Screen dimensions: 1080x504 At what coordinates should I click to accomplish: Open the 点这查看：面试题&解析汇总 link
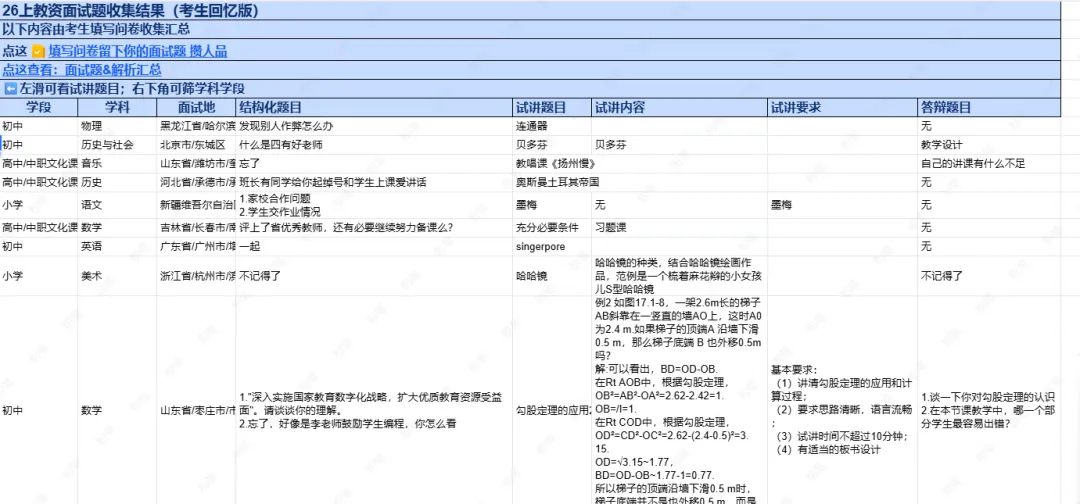(82, 70)
